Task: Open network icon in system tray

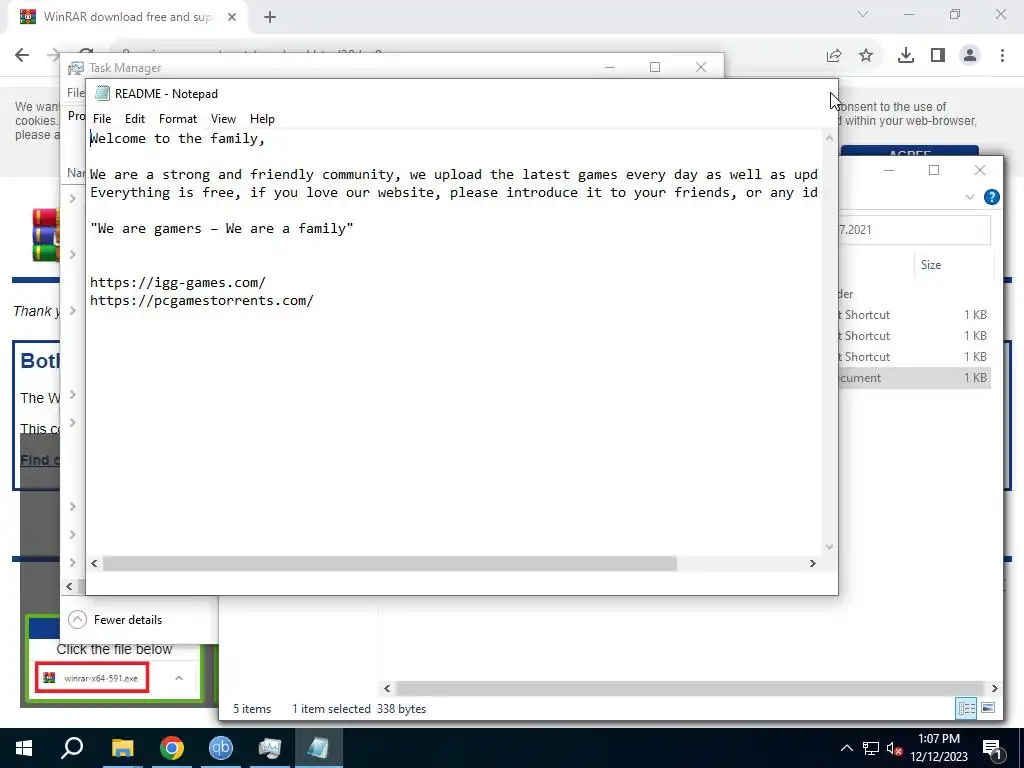Action: click(871, 748)
